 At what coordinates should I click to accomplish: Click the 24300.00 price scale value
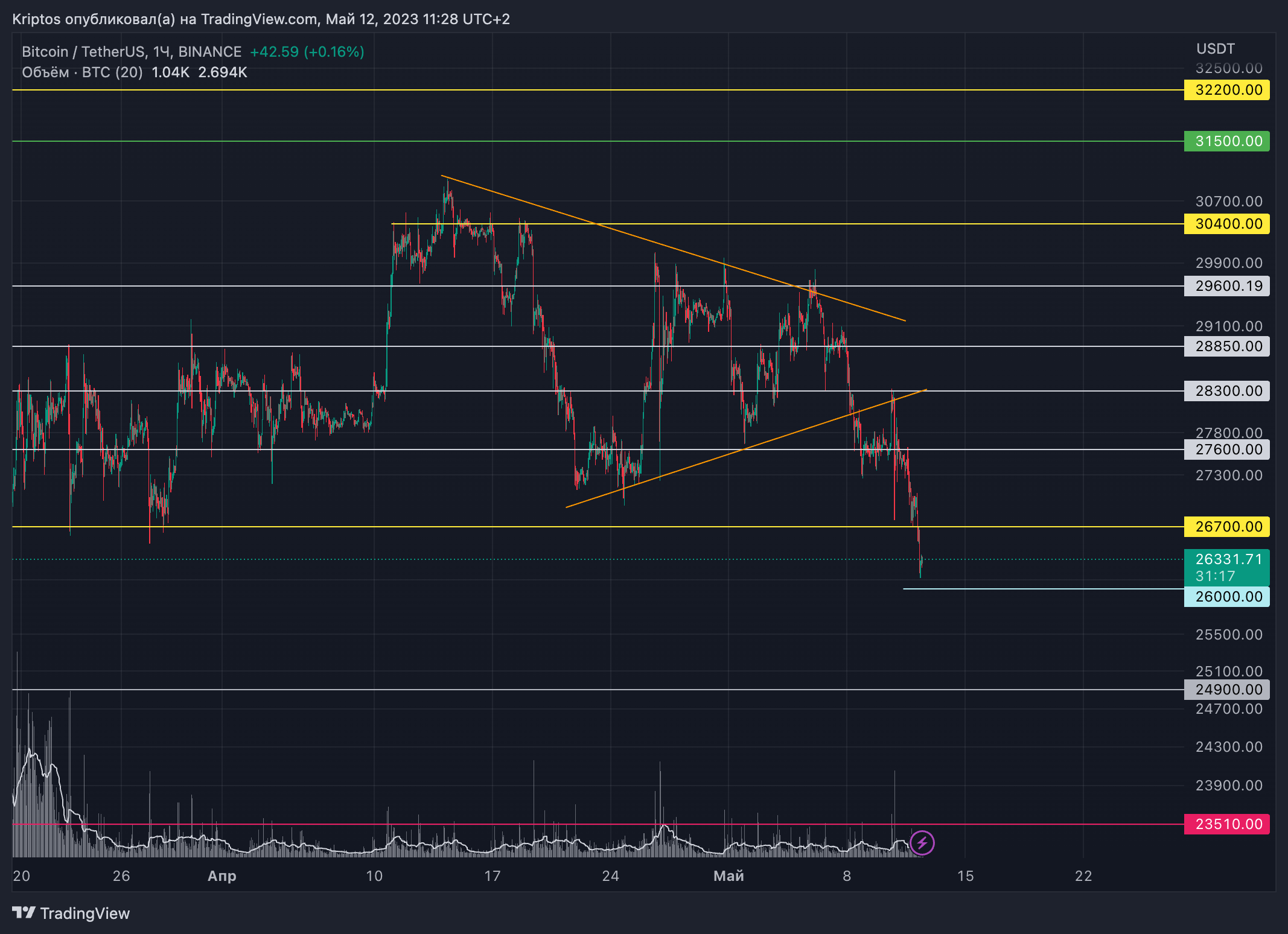[x=1229, y=747]
